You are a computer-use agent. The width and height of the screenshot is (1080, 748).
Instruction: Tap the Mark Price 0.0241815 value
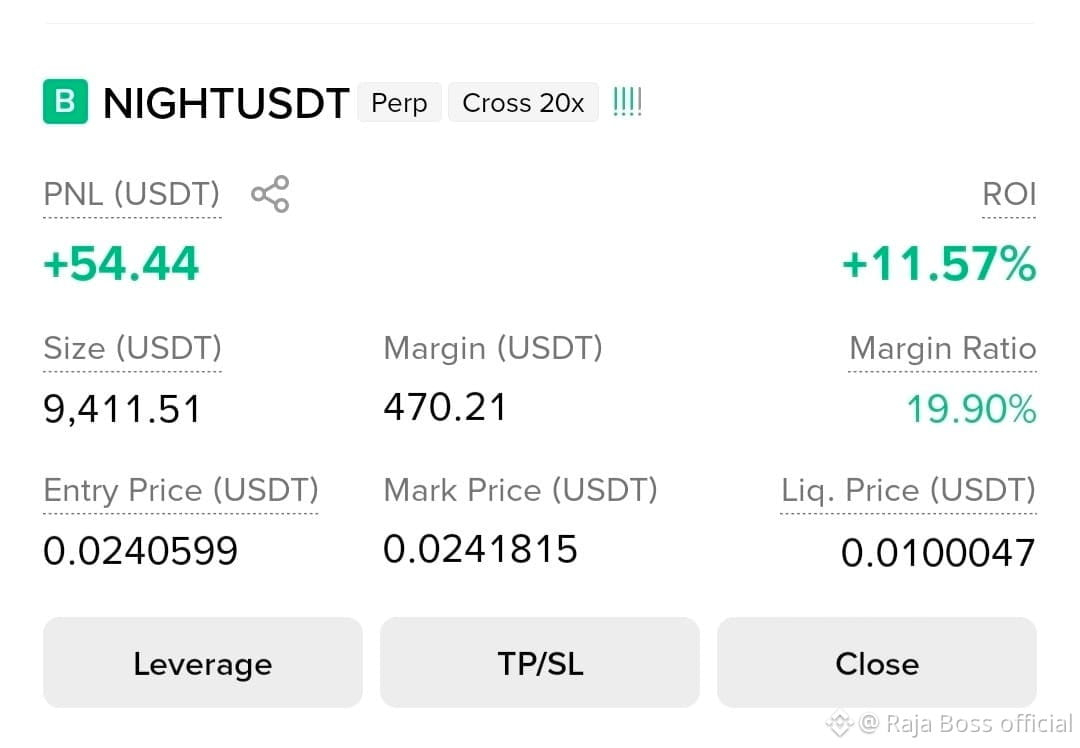pos(480,549)
